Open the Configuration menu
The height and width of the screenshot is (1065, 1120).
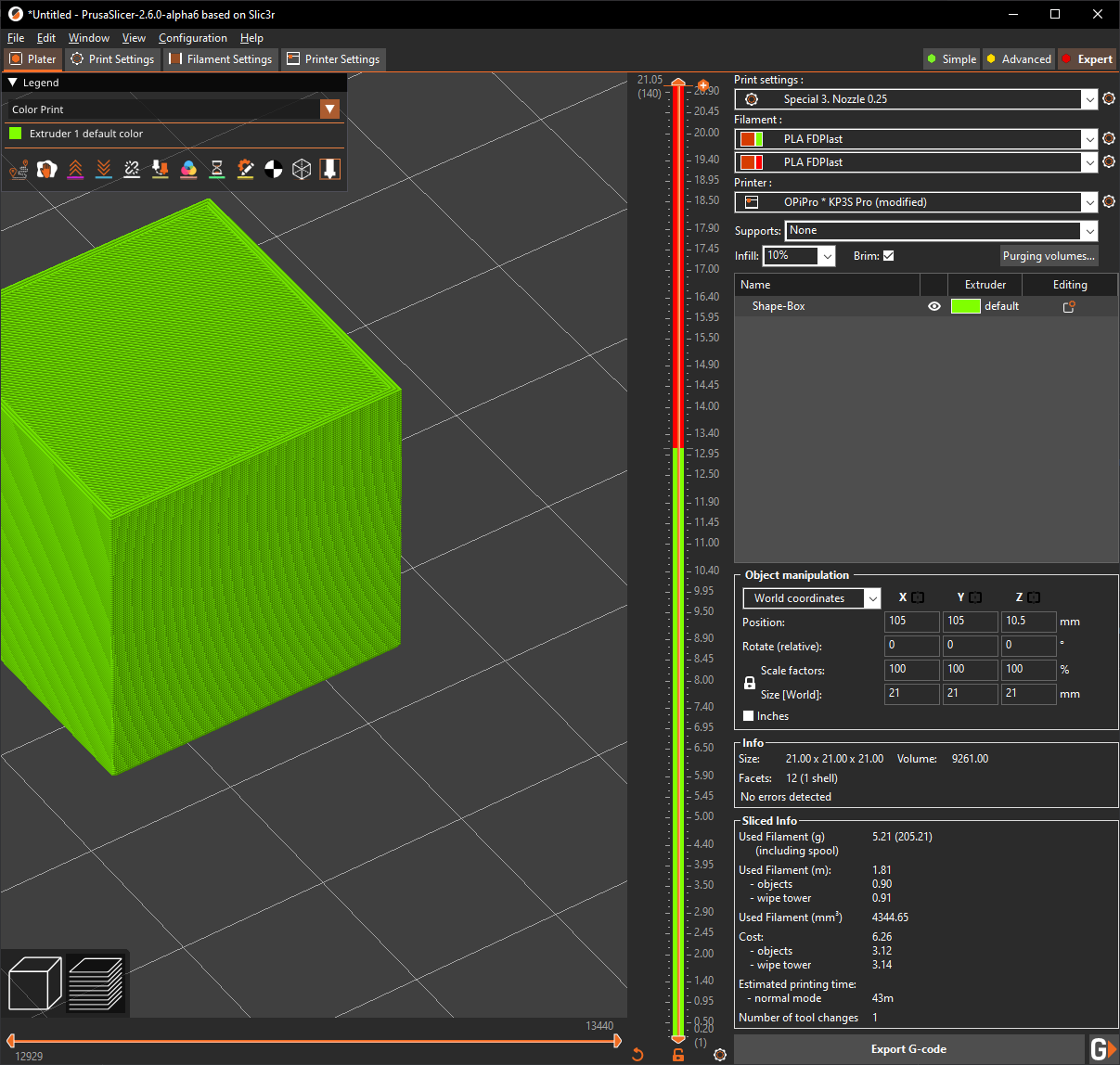click(x=193, y=37)
